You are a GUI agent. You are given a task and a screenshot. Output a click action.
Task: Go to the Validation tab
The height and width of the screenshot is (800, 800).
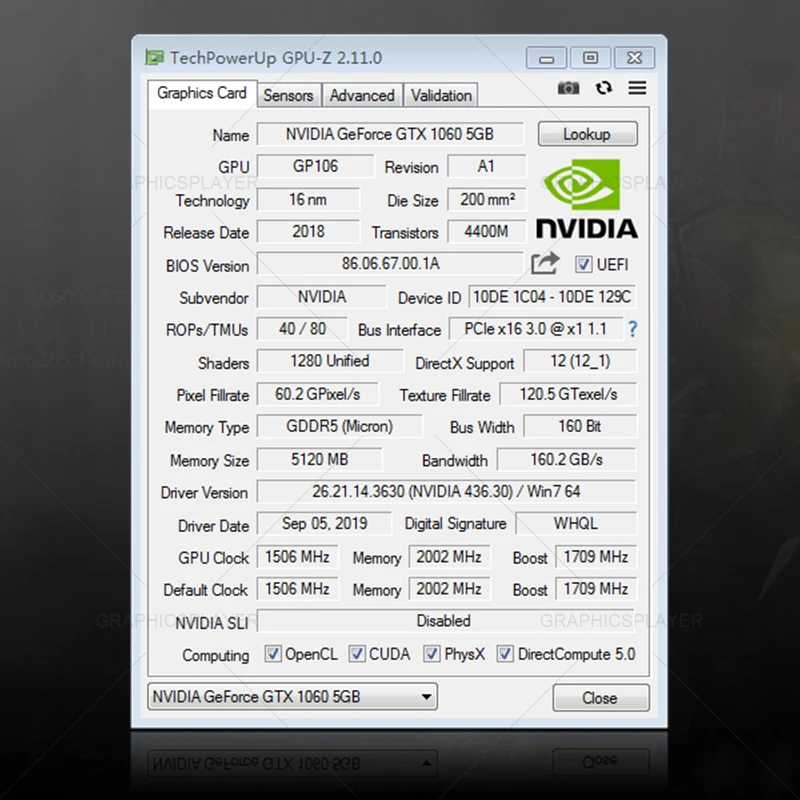441,95
